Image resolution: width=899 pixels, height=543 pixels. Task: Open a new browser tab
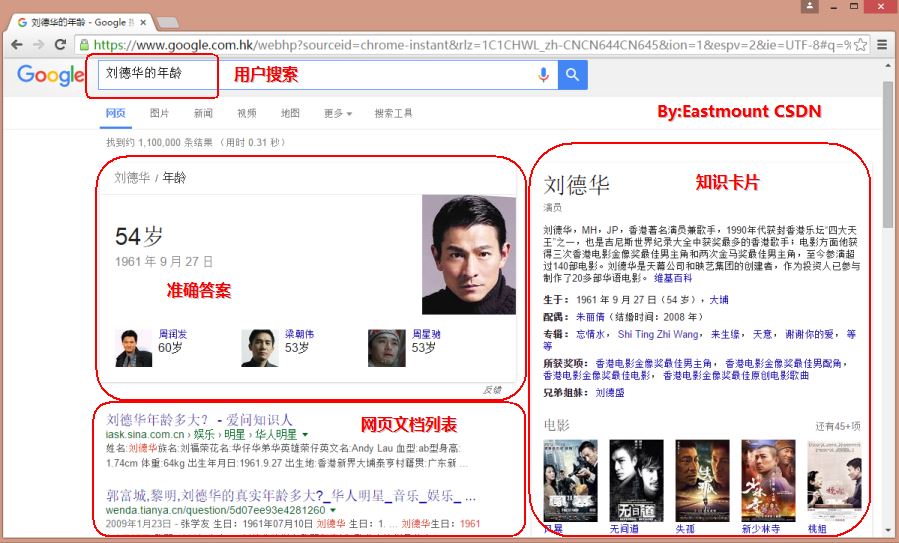[167, 22]
